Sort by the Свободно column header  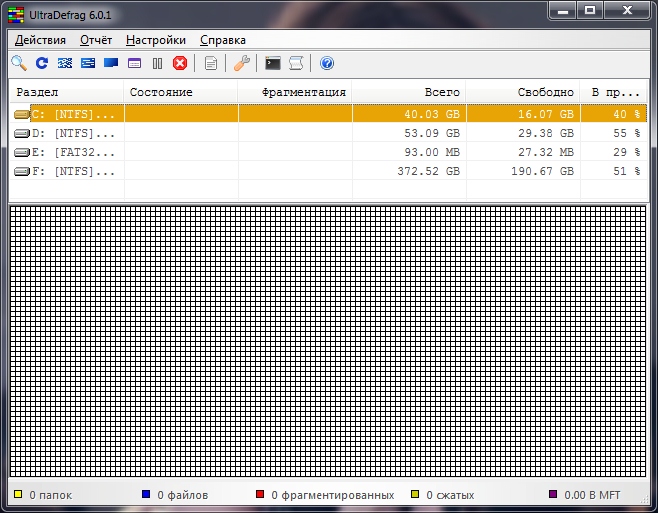point(523,92)
